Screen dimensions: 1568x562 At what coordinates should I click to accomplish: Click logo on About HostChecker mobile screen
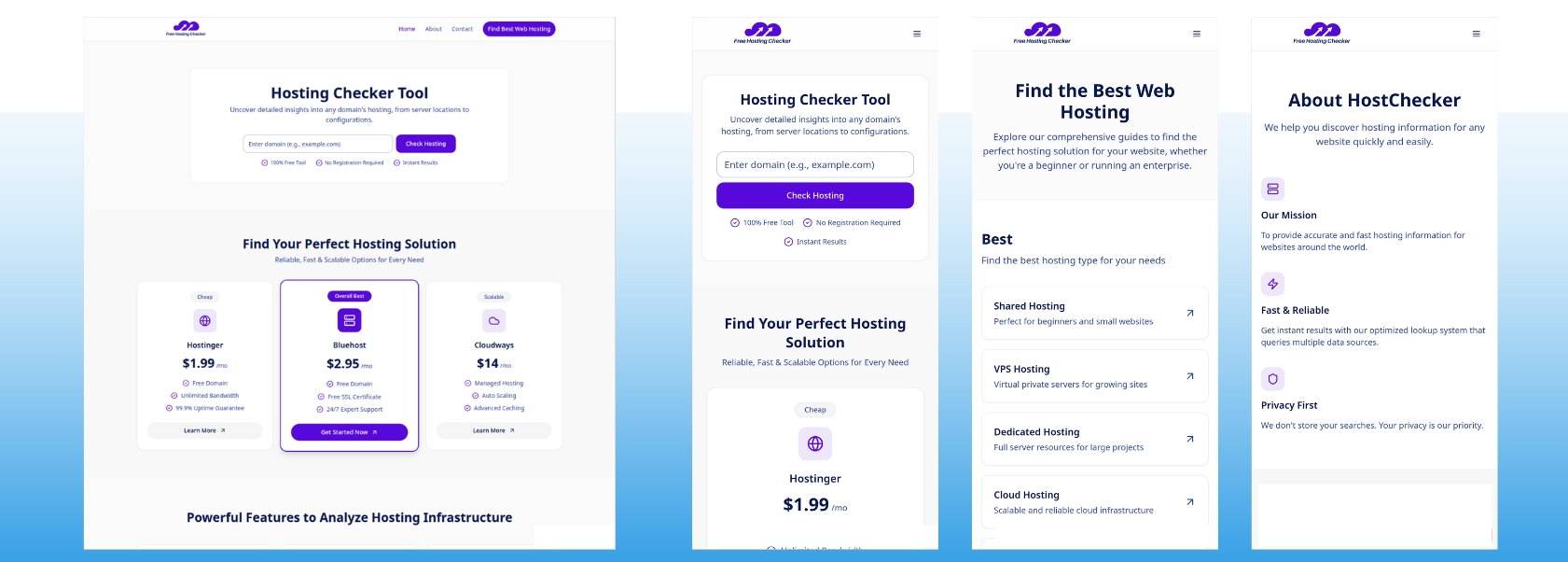coord(1322,34)
